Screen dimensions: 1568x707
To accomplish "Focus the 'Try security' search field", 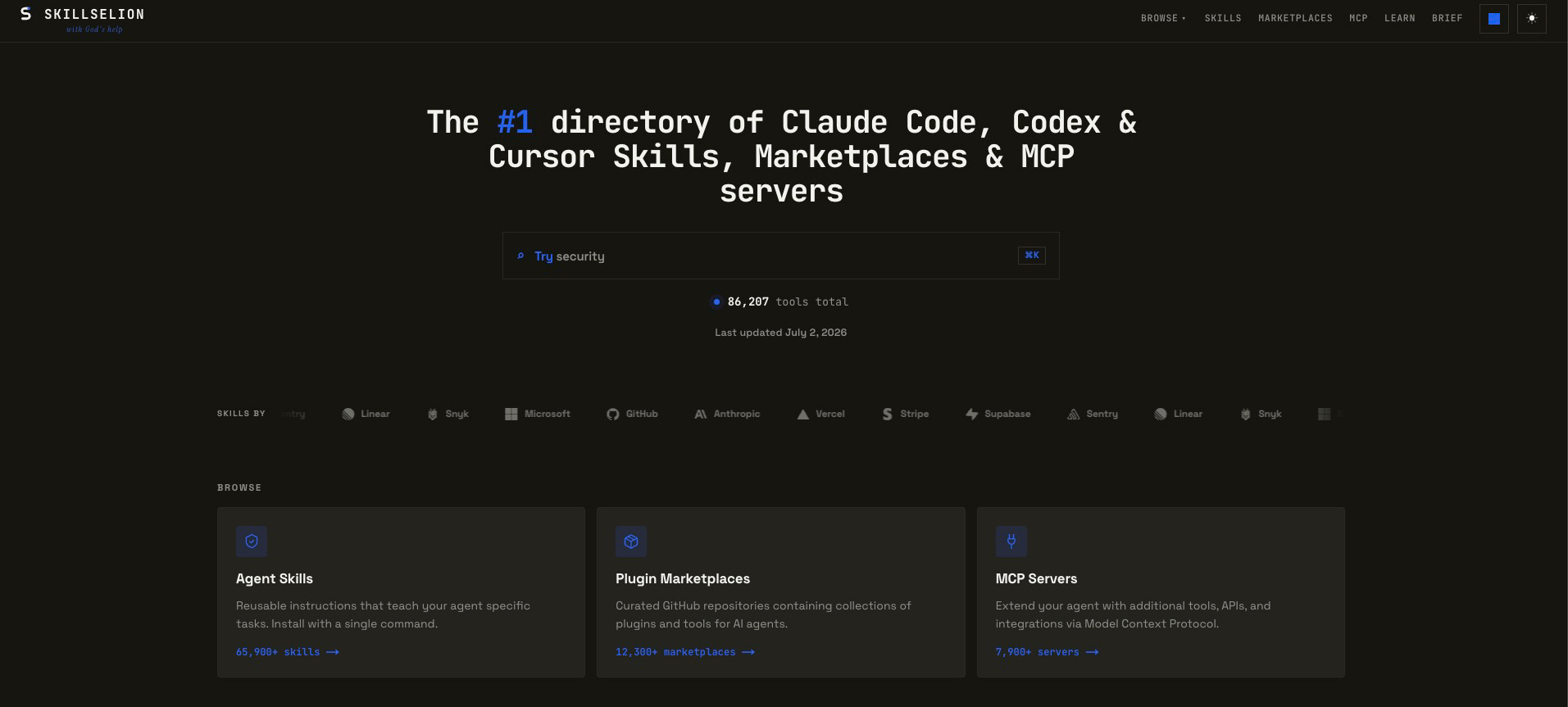I will 780,256.
